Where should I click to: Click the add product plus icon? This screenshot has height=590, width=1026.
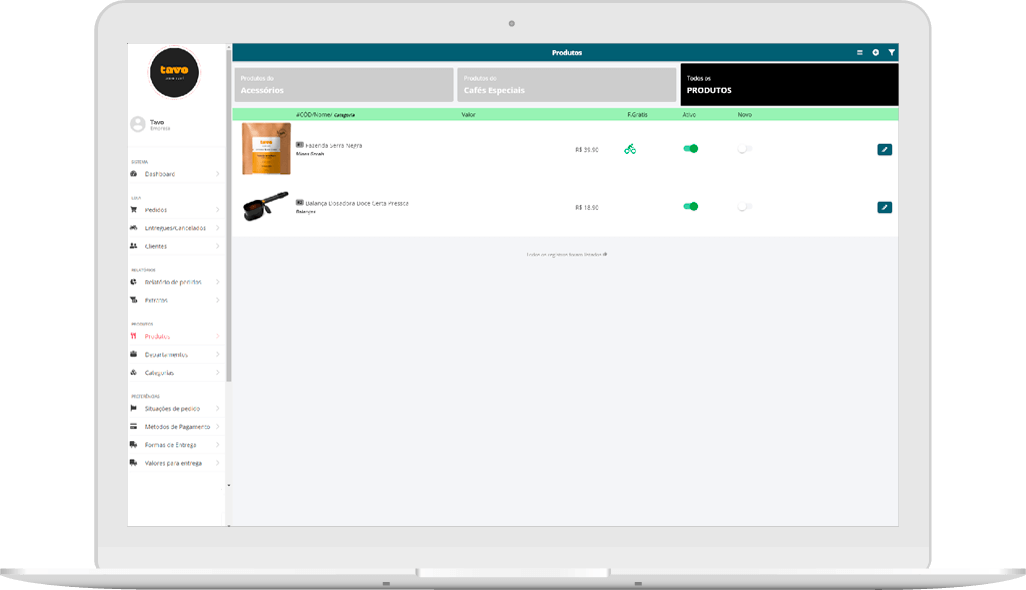click(x=875, y=52)
